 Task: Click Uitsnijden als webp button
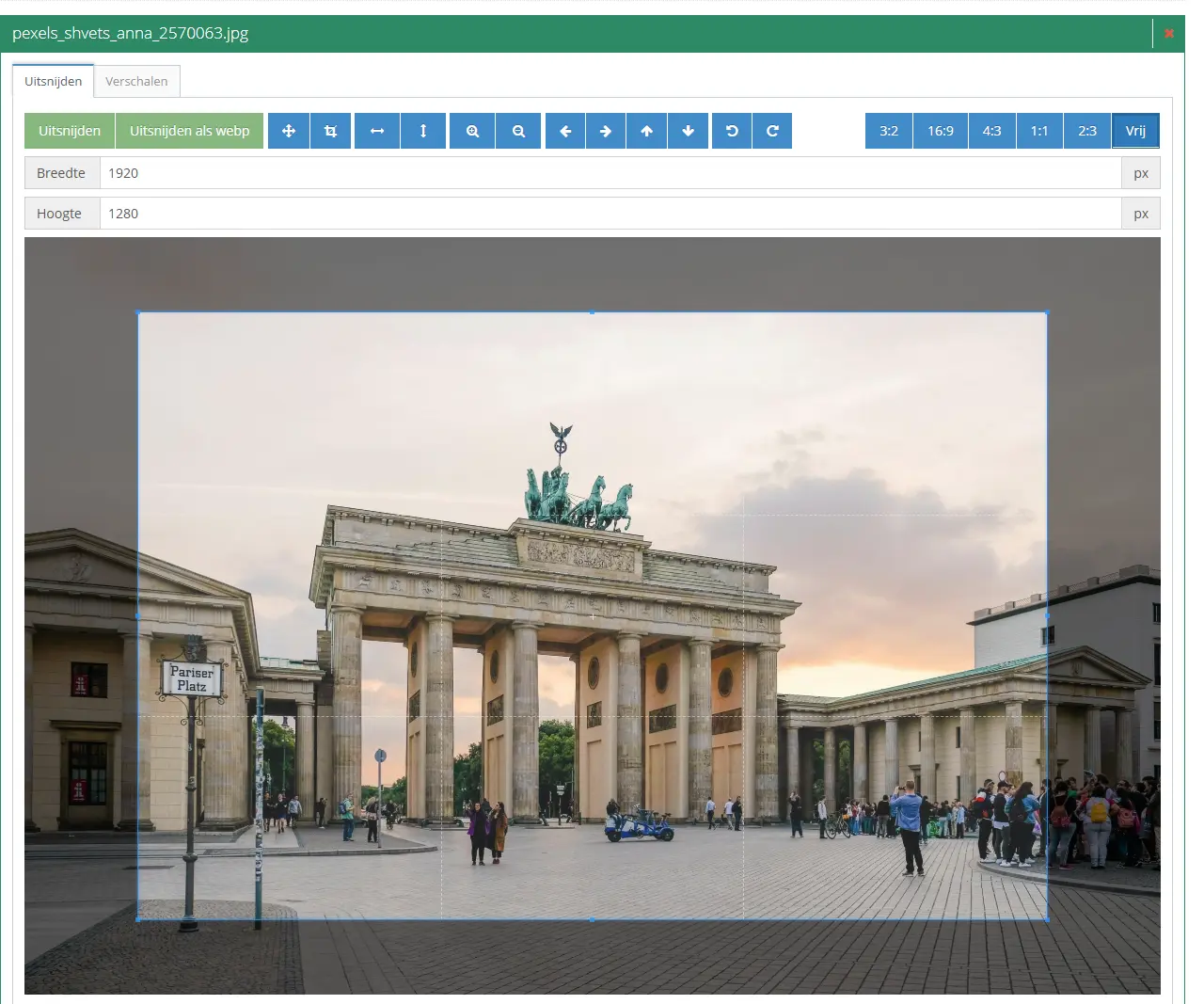coord(190,131)
